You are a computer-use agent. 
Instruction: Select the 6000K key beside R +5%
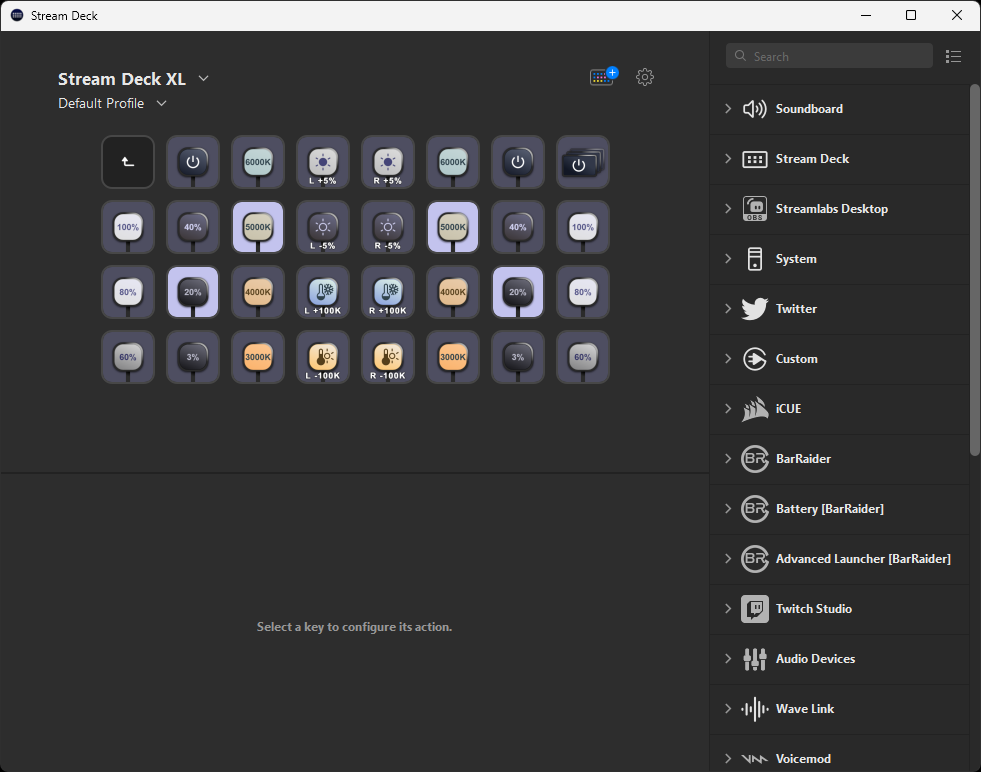[x=453, y=162]
